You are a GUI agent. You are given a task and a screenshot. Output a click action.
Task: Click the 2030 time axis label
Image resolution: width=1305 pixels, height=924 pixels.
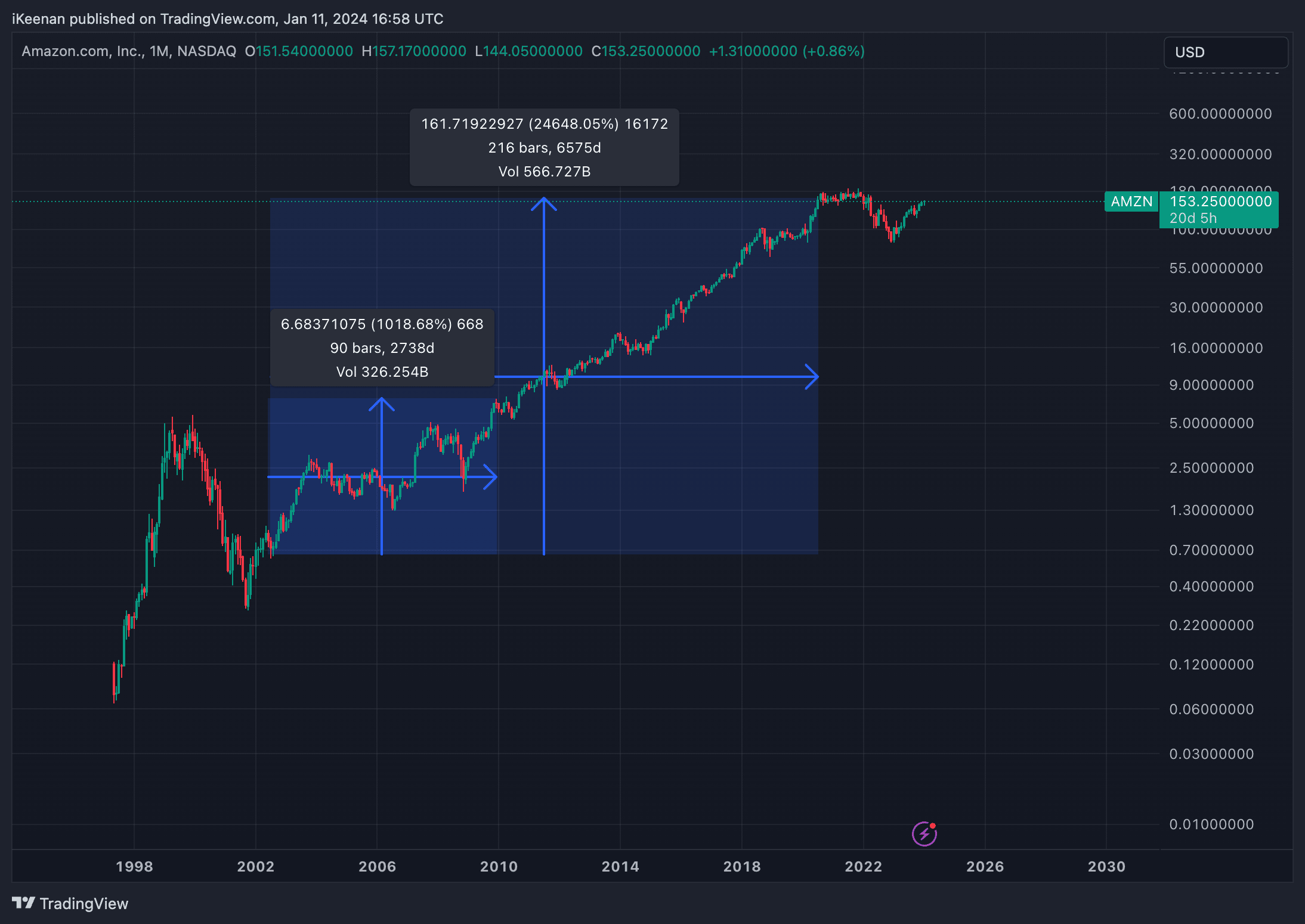tap(1107, 867)
